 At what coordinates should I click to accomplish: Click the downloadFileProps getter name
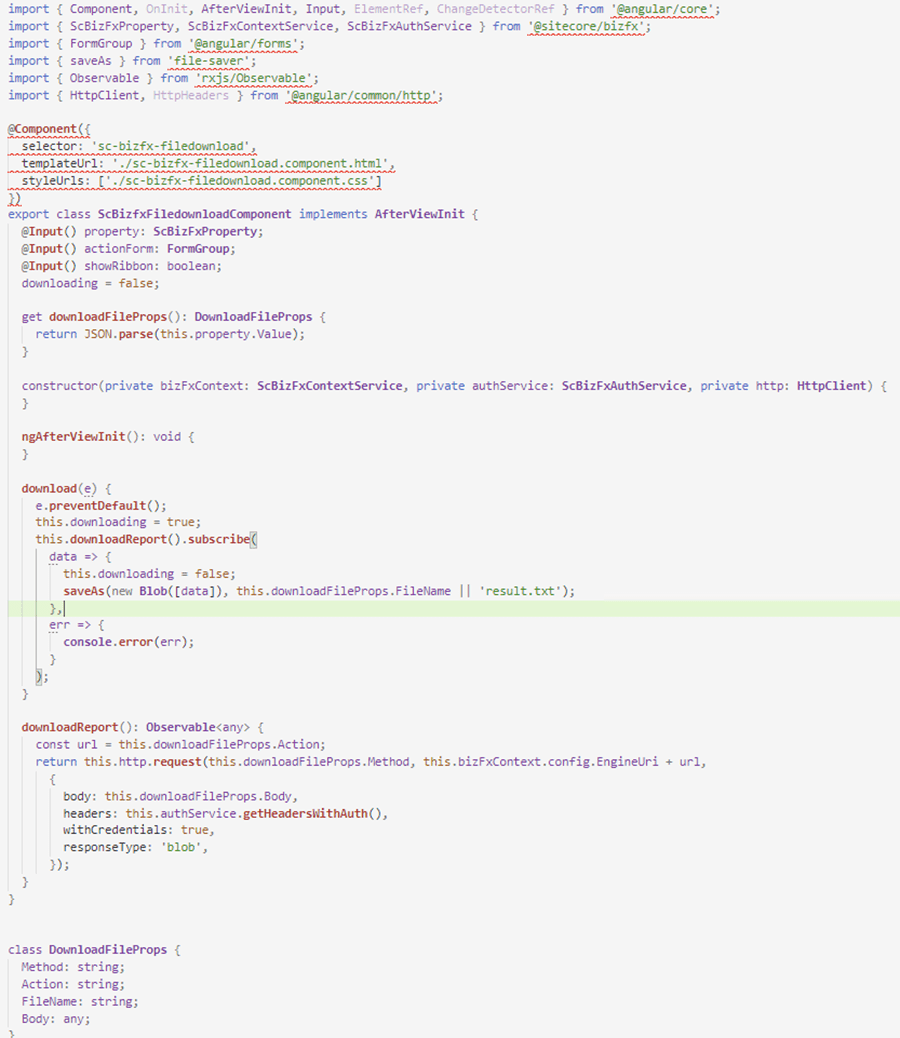pyautogui.click(x=108, y=316)
